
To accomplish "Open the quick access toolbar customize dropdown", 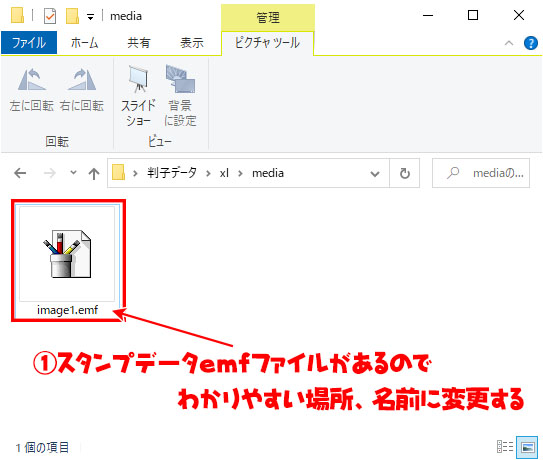I will (x=90, y=17).
